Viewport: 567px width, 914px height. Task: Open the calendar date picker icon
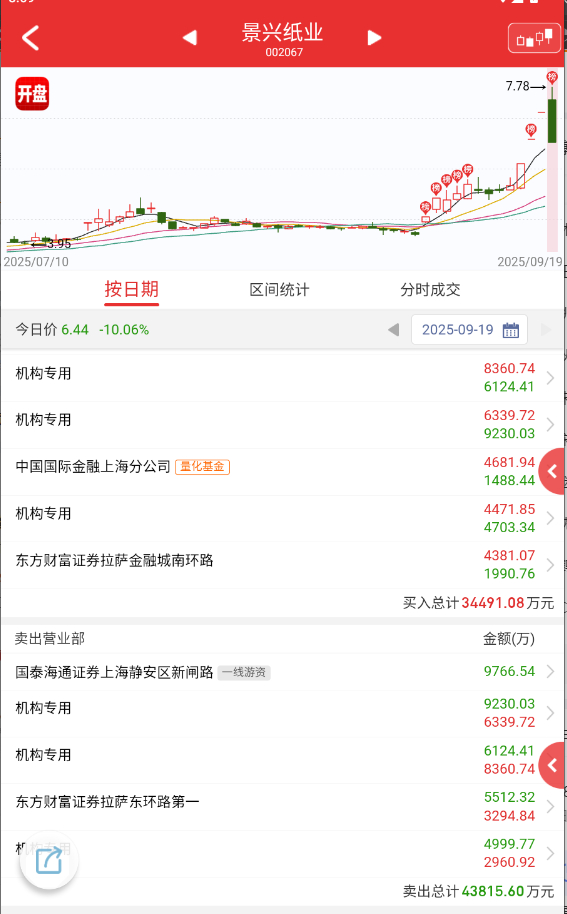point(510,330)
